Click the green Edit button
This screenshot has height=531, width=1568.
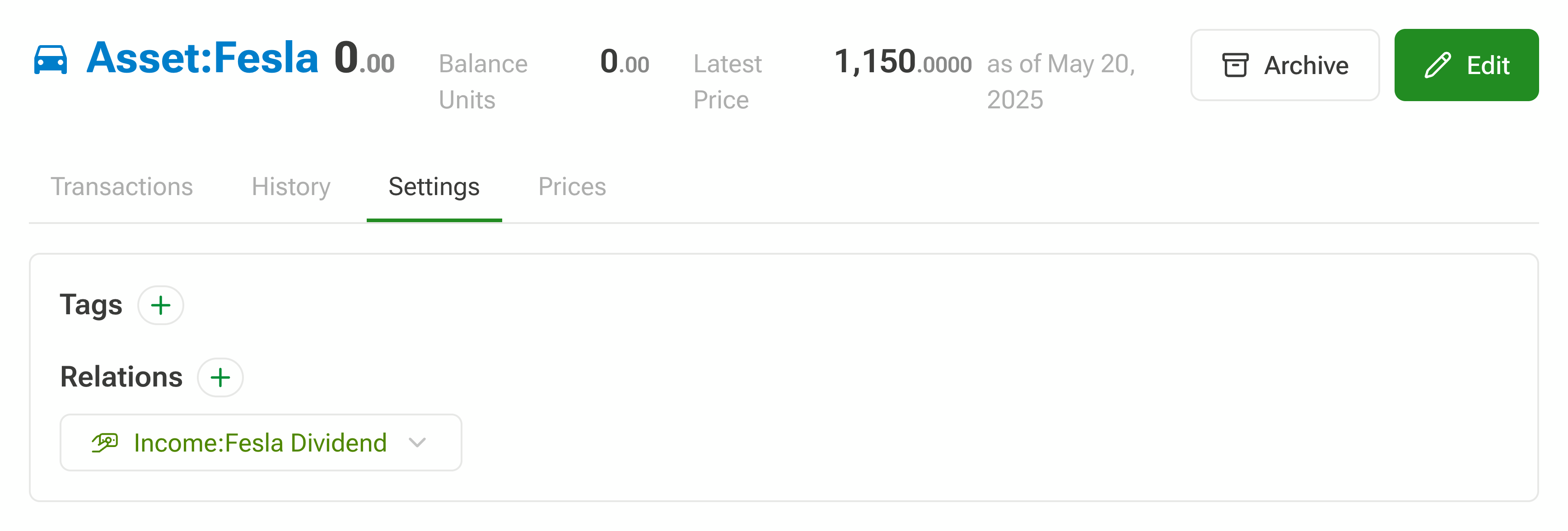pos(1467,65)
